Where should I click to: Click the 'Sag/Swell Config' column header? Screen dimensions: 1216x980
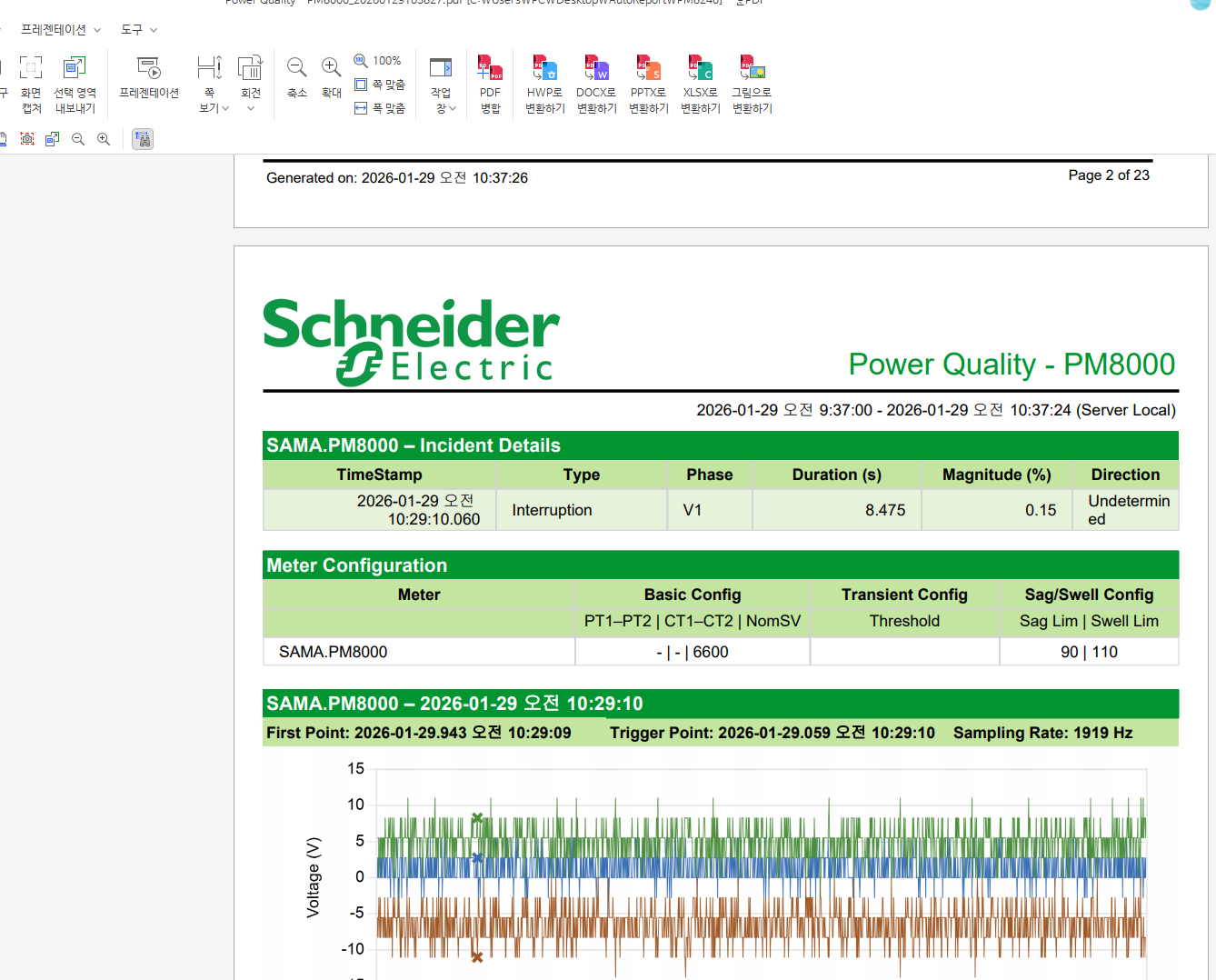pyautogui.click(x=1089, y=595)
